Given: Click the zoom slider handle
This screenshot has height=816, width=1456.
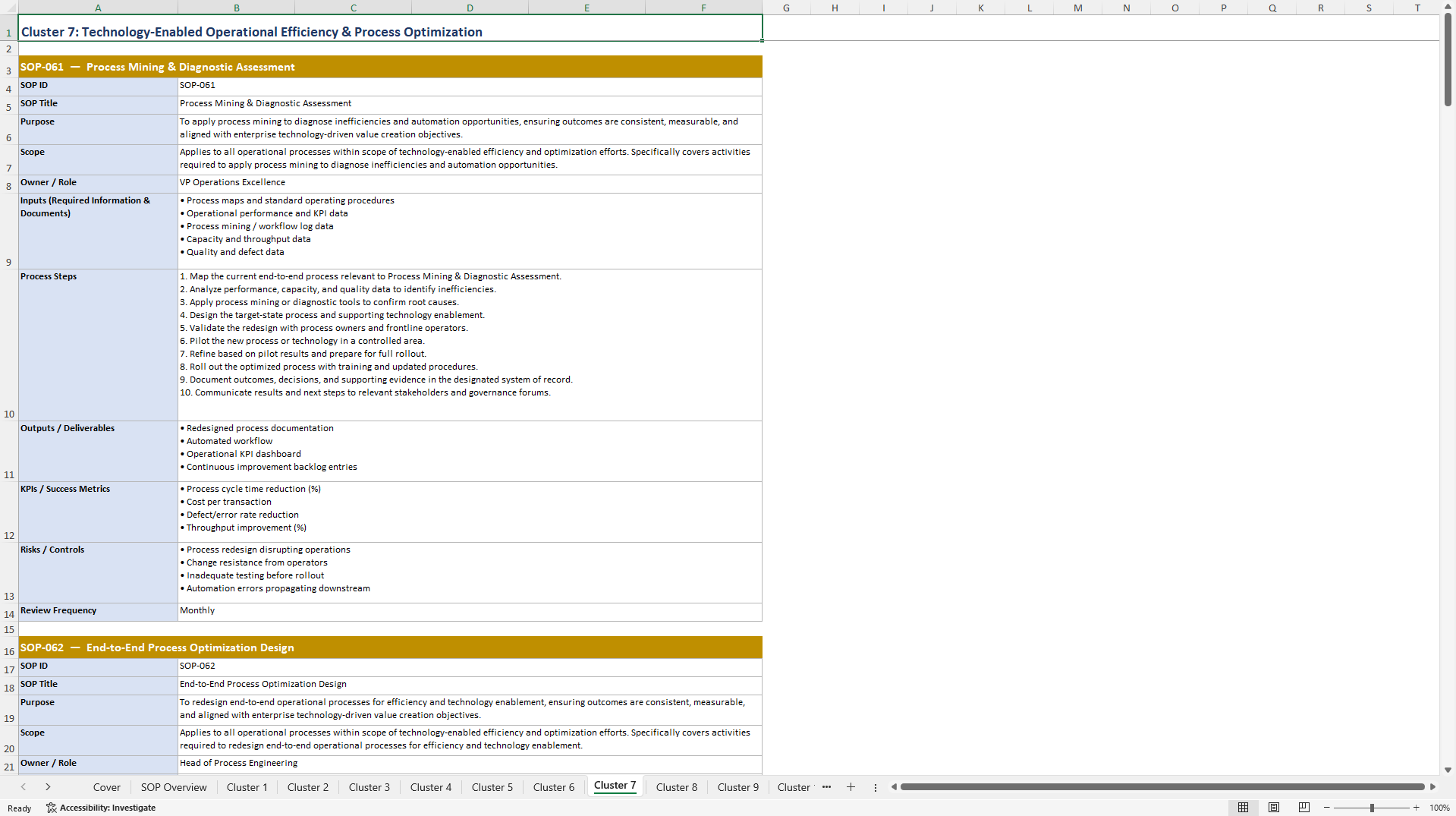Looking at the screenshot, I should point(1372,808).
